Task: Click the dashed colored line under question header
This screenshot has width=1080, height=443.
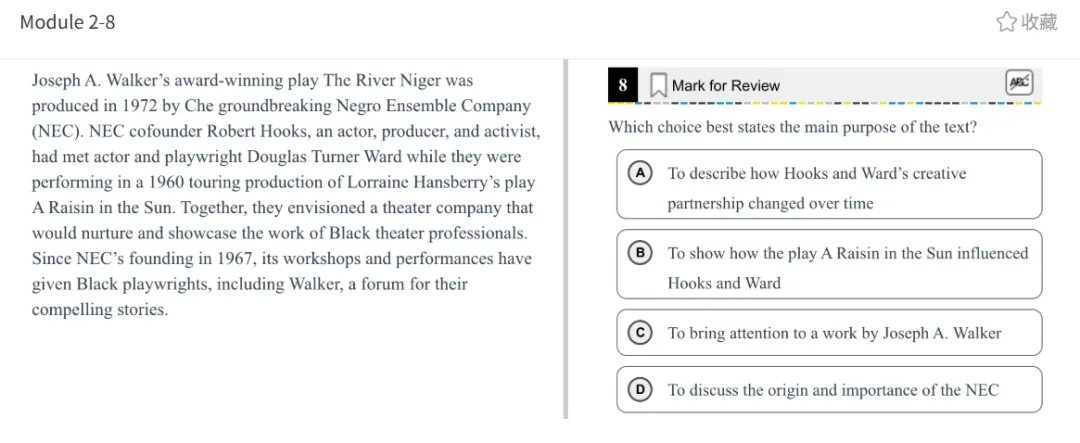Action: (824, 103)
